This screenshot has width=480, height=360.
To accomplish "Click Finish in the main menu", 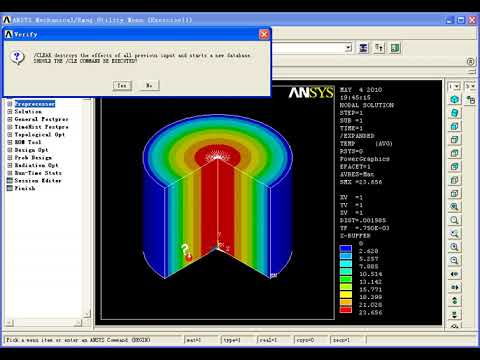I will pos(25,188).
